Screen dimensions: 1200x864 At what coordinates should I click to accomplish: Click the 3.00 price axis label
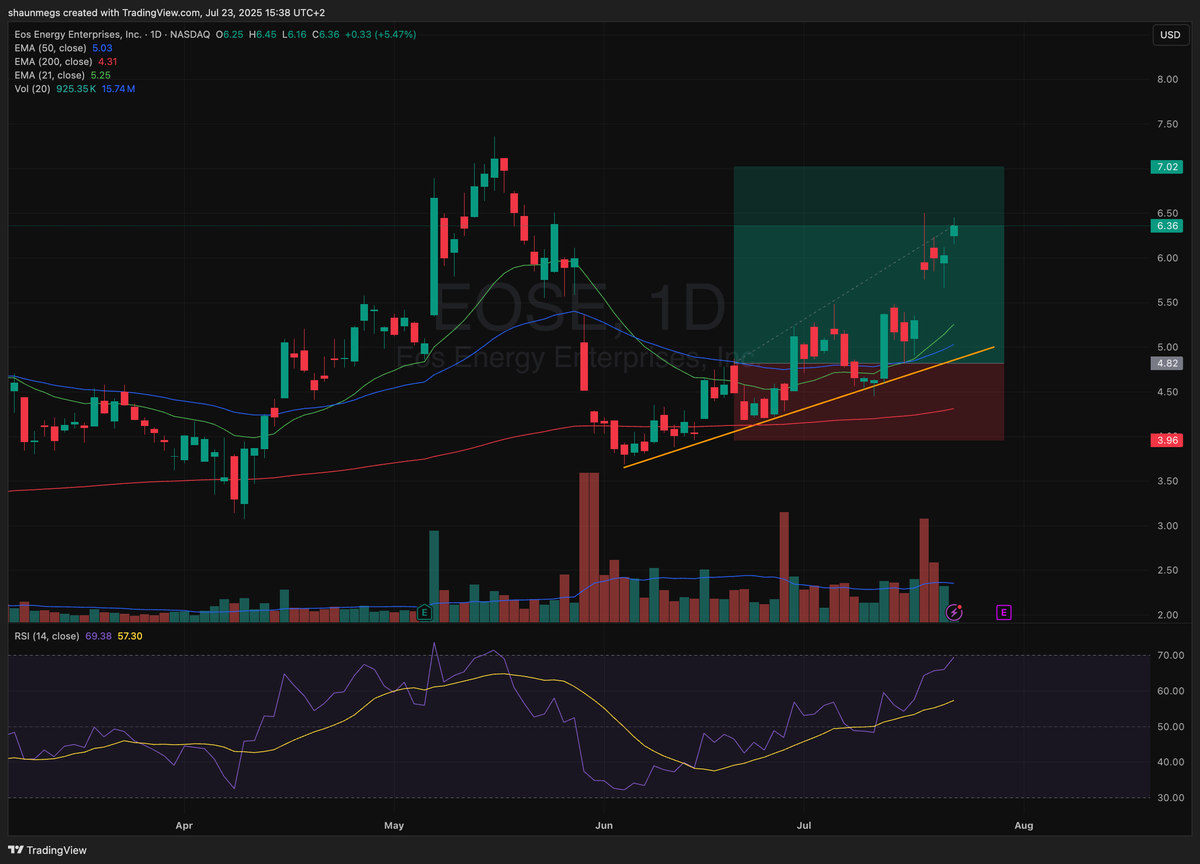click(1167, 525)
